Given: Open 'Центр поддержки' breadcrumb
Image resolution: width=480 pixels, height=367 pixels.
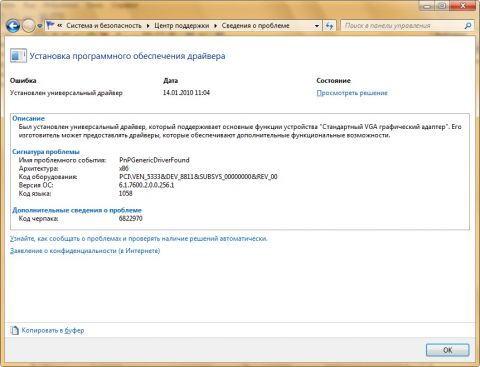Looking at the screenshot, I should (x=182, y=26).
